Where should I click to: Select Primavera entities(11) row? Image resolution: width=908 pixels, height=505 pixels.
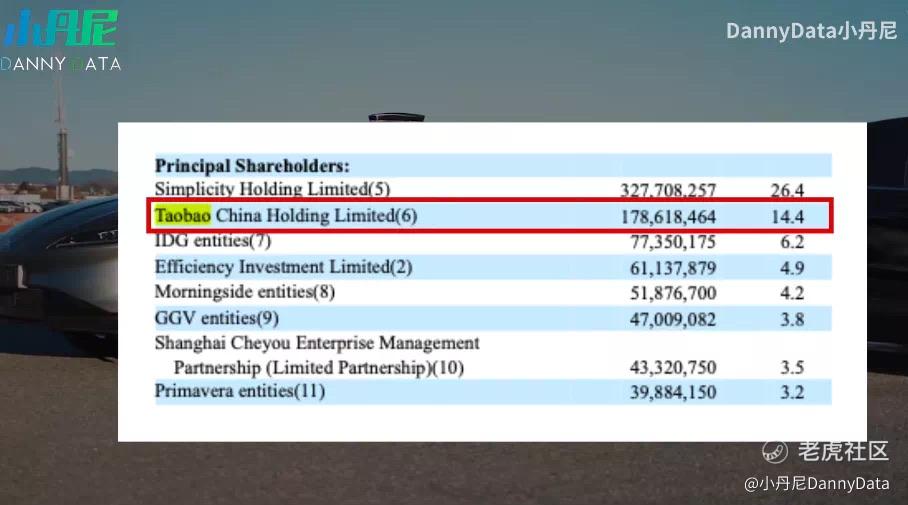[493, 392]
